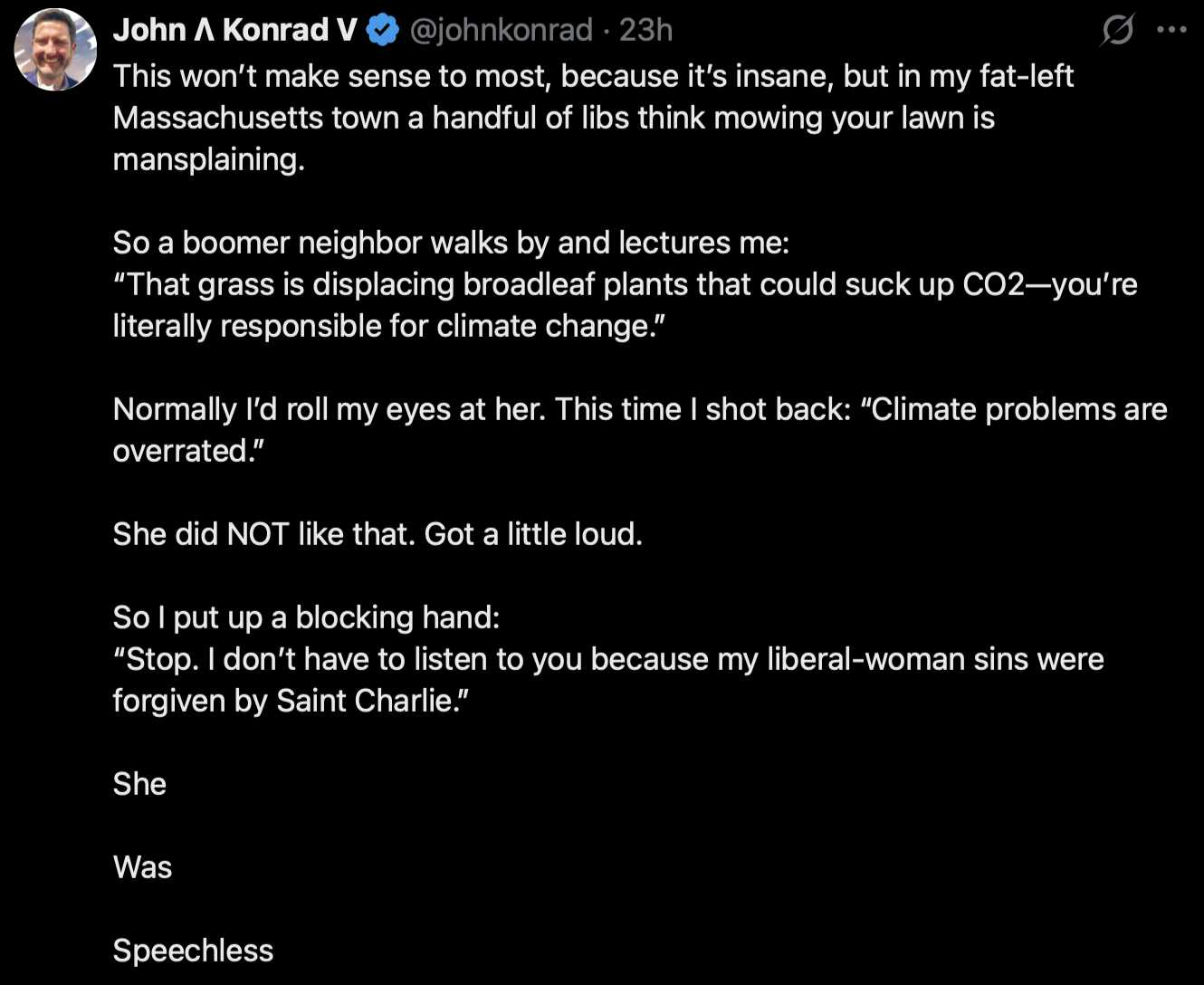Click display name John Λ Konrad V
1204x985 pixels.
(x=235, y=30)
